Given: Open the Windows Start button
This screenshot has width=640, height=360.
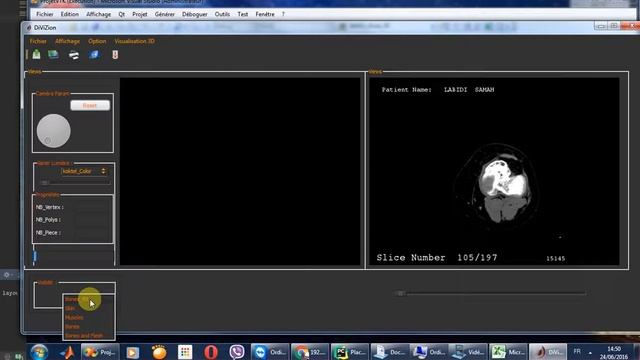Looking at the screenshot, I should (39, 352).
